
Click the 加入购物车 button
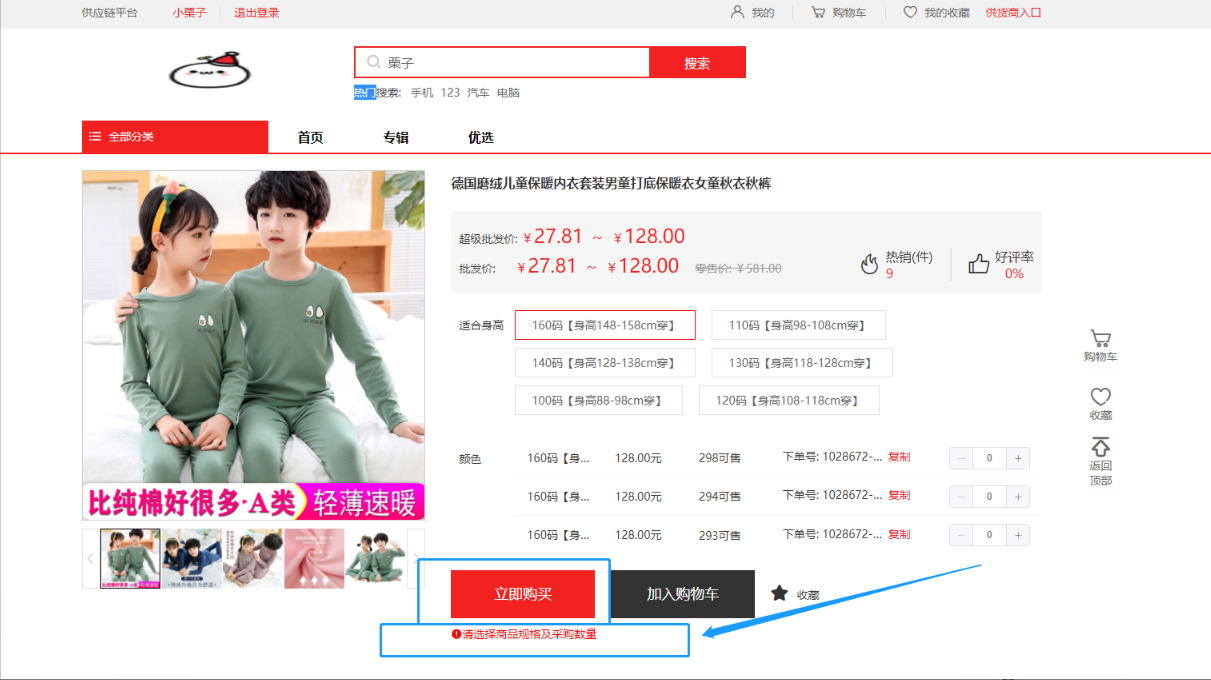(x=682, y=594)
